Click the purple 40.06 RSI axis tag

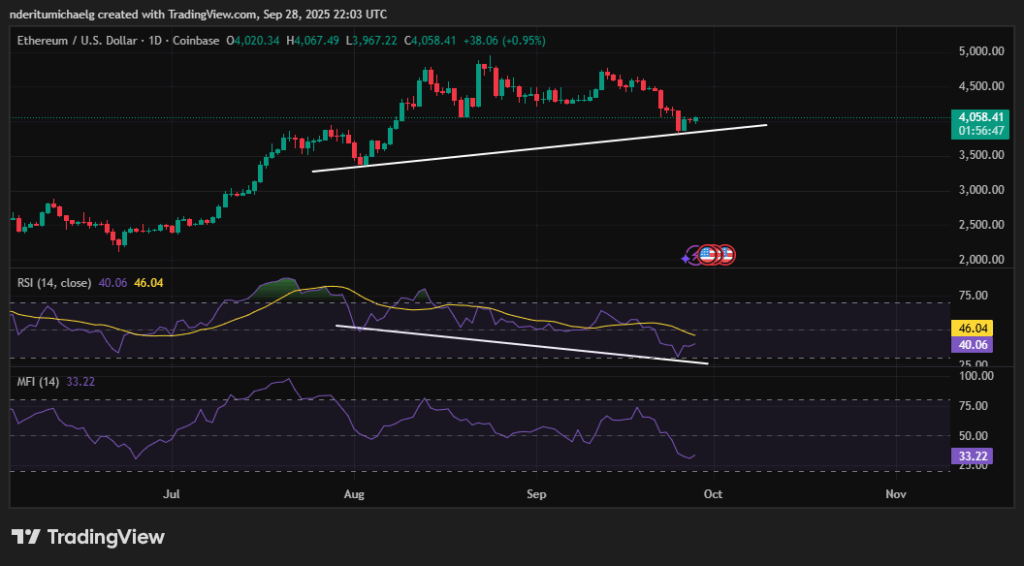coord(972,345)
